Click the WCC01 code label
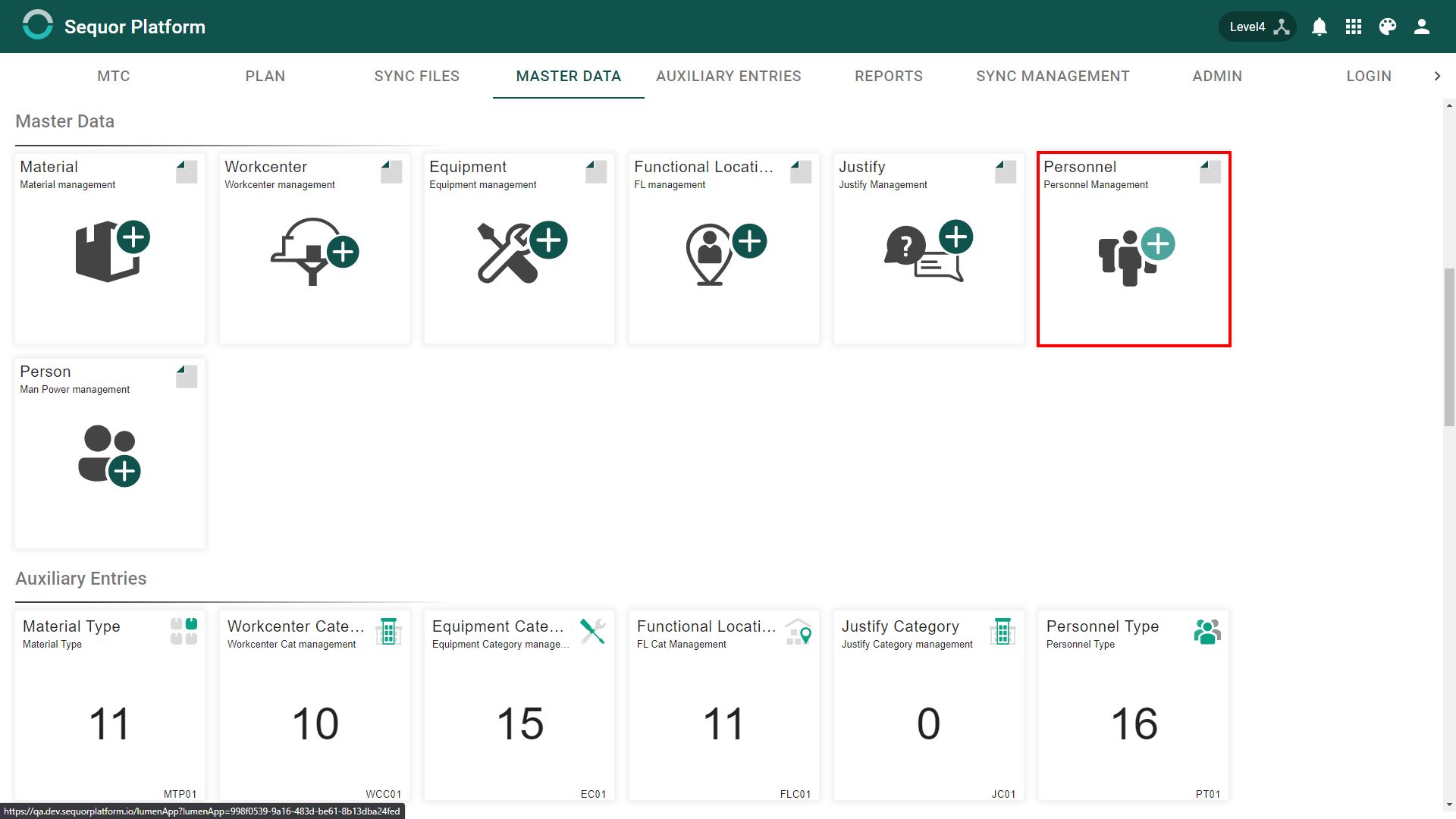The height and width of the screenshot is (819, 1456). (x=384, y=794)
